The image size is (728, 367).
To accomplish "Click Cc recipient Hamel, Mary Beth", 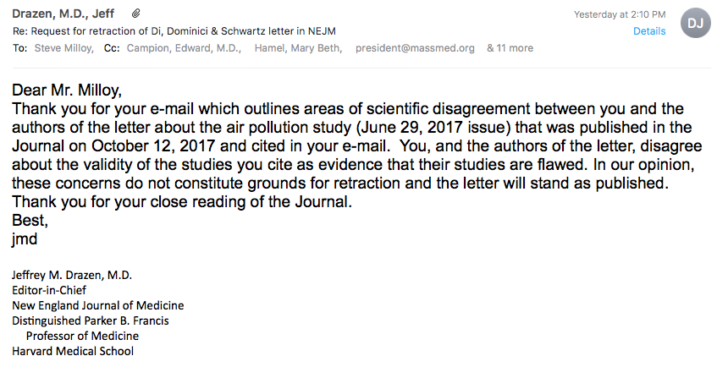I will pyautogui.click(x=298, y=48).
